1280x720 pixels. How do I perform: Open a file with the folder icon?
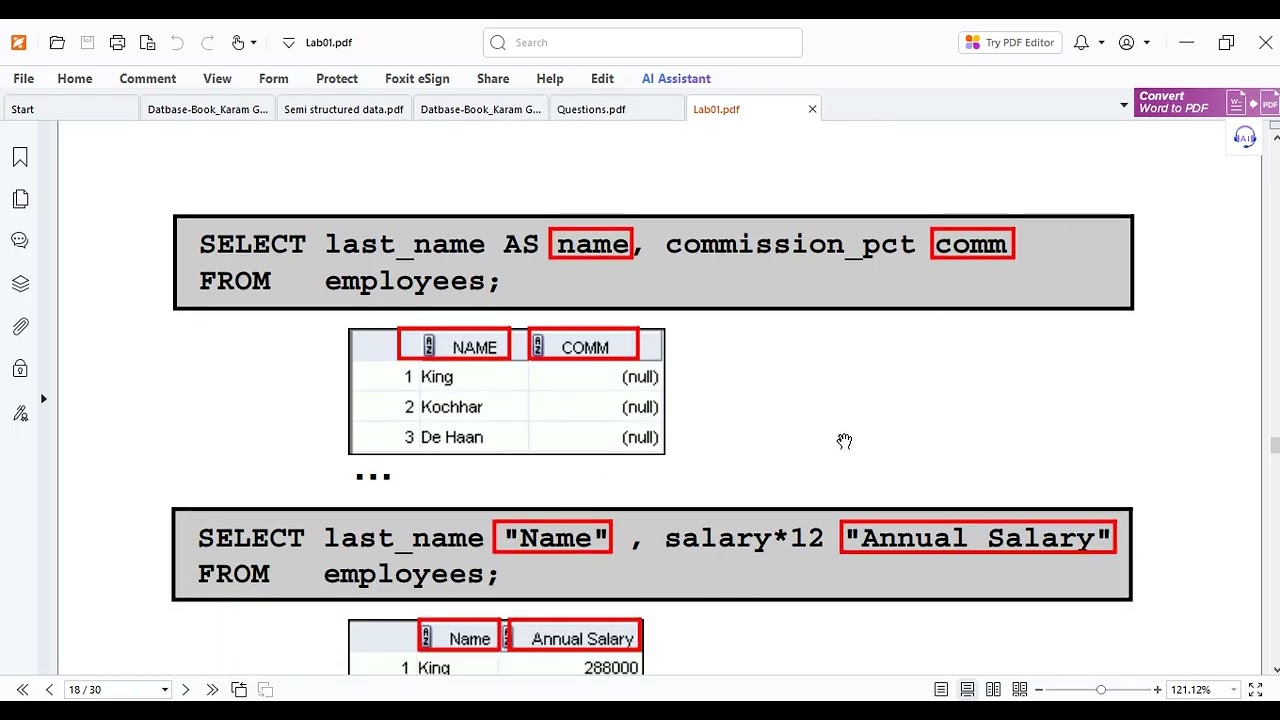click(57, 43)
